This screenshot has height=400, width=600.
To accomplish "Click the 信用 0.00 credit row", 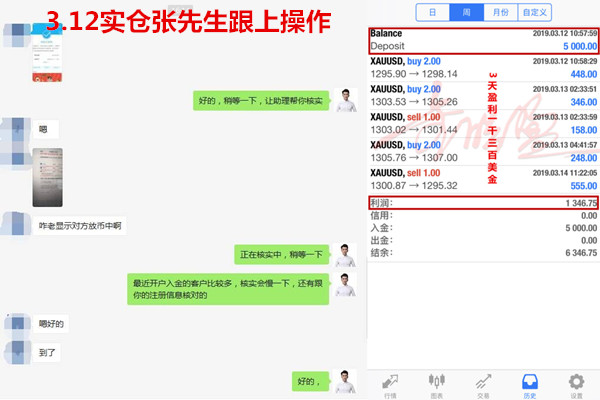I will tap(484, 216).
